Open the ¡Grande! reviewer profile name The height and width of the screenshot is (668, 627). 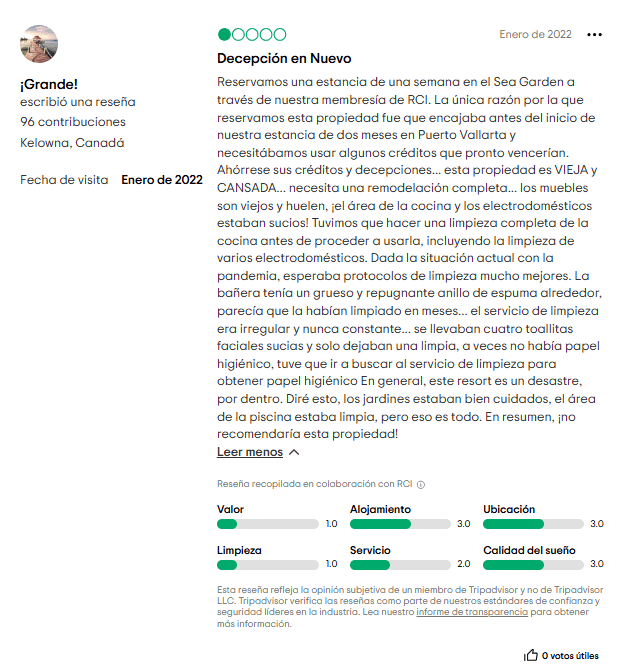coord(49,83)
